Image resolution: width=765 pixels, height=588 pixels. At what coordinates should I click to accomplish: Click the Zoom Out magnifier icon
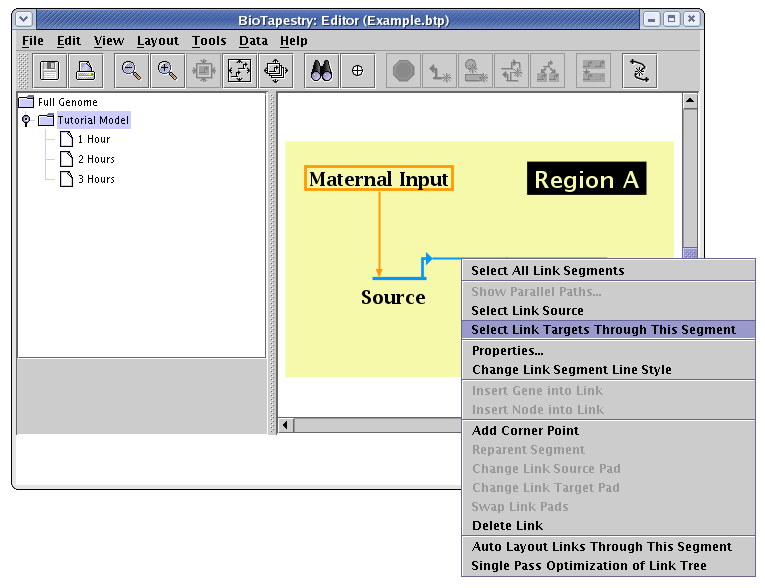[130, 71]
